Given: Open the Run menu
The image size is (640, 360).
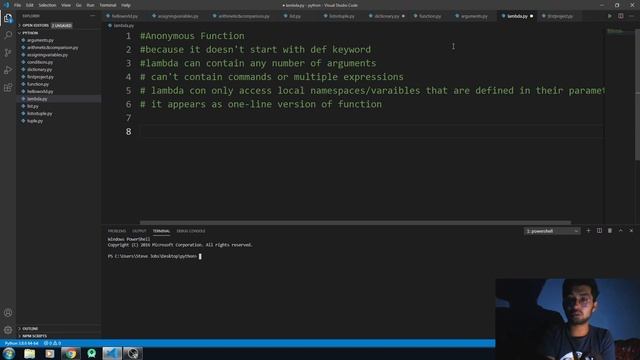Looking at the screenshot, I should 90,5.
